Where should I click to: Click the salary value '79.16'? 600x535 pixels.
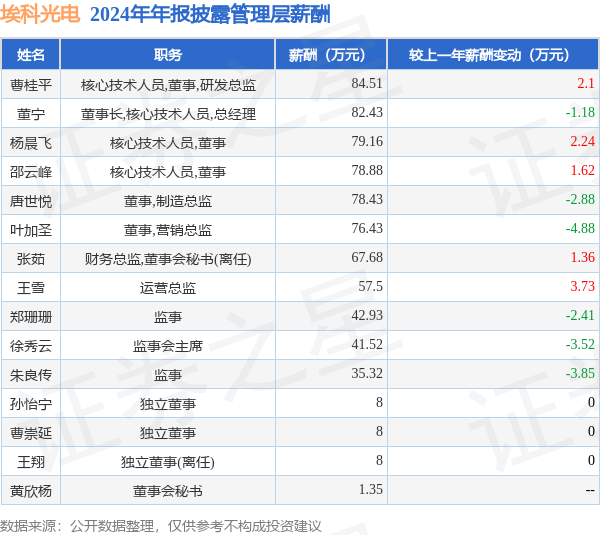367,142
